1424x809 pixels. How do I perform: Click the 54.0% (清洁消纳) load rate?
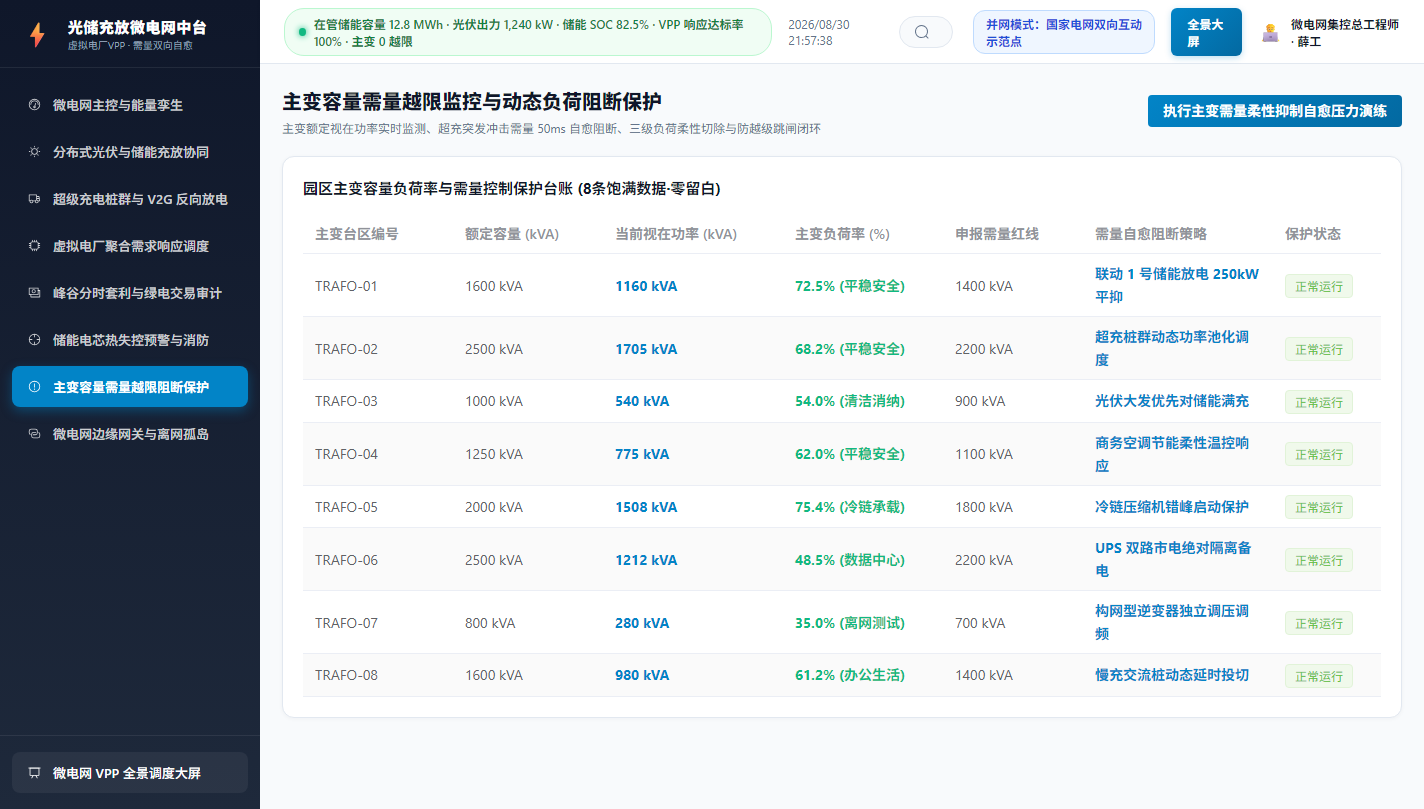(850, 401)
